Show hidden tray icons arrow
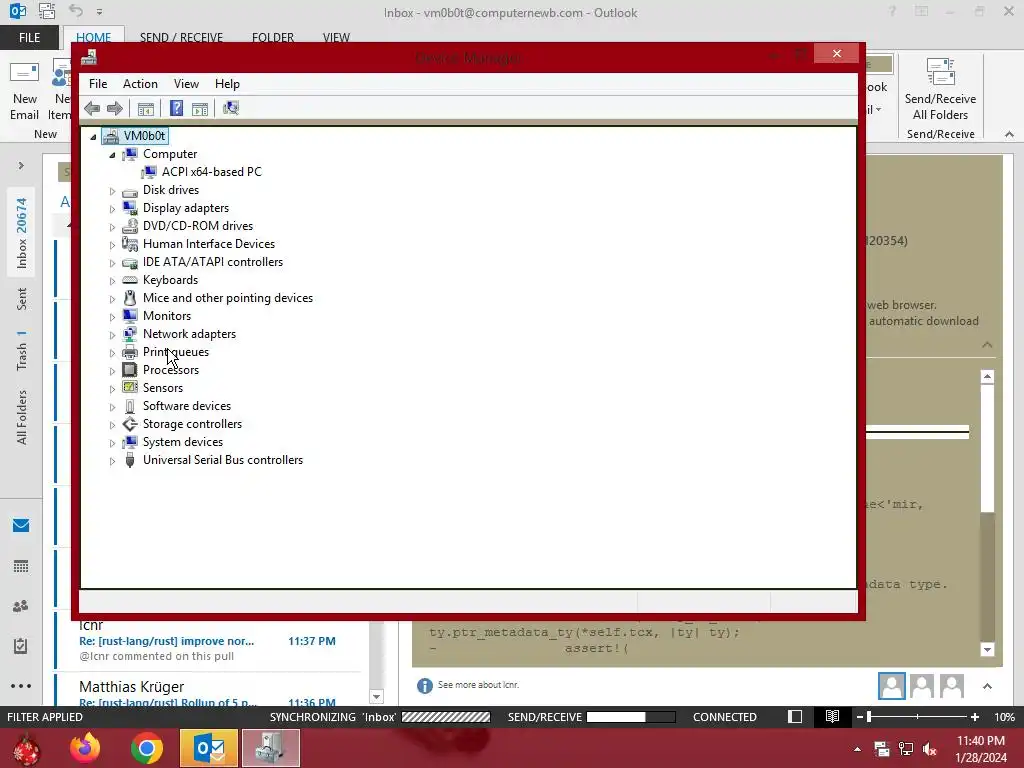 [857, 749]
